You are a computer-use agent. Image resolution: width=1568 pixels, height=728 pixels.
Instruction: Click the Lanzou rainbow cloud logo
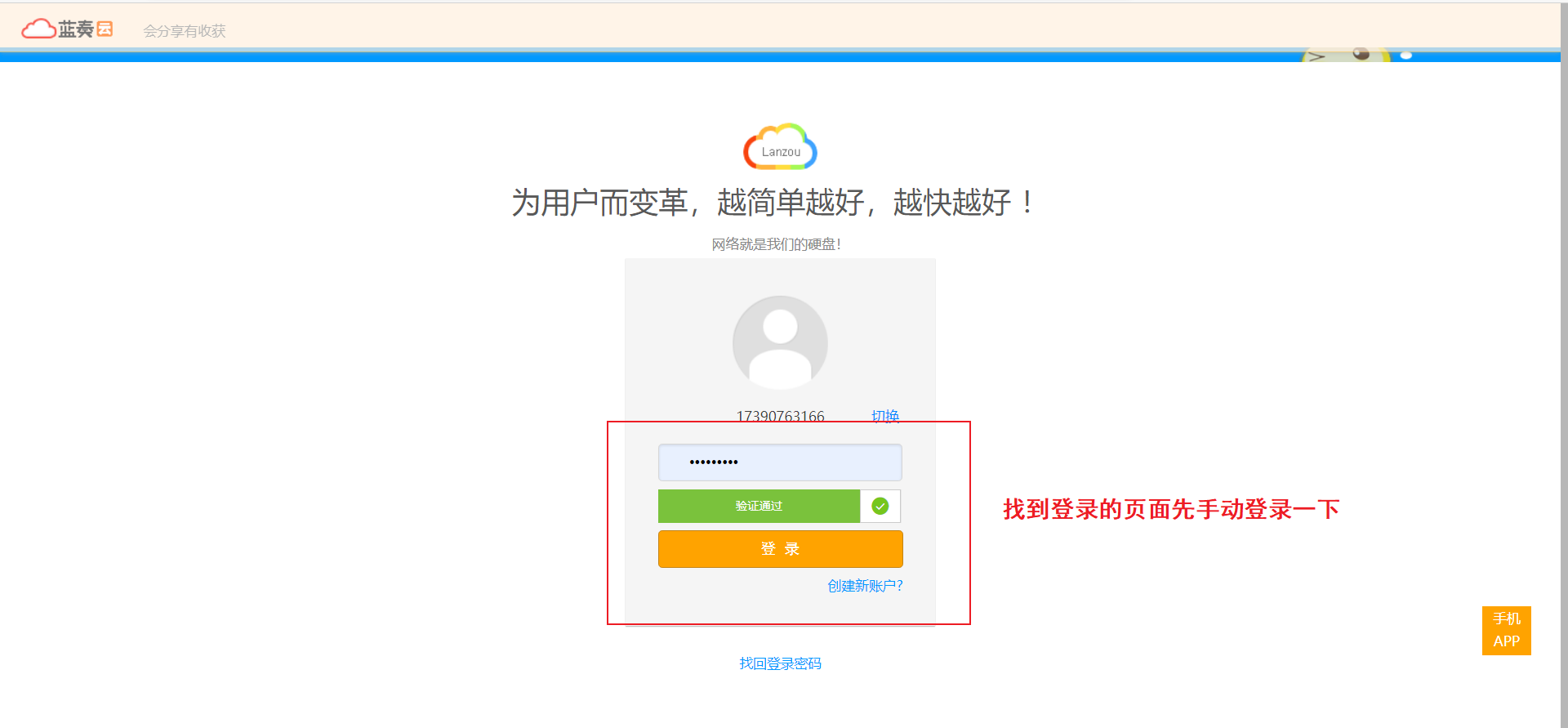[x=780, y=147]
